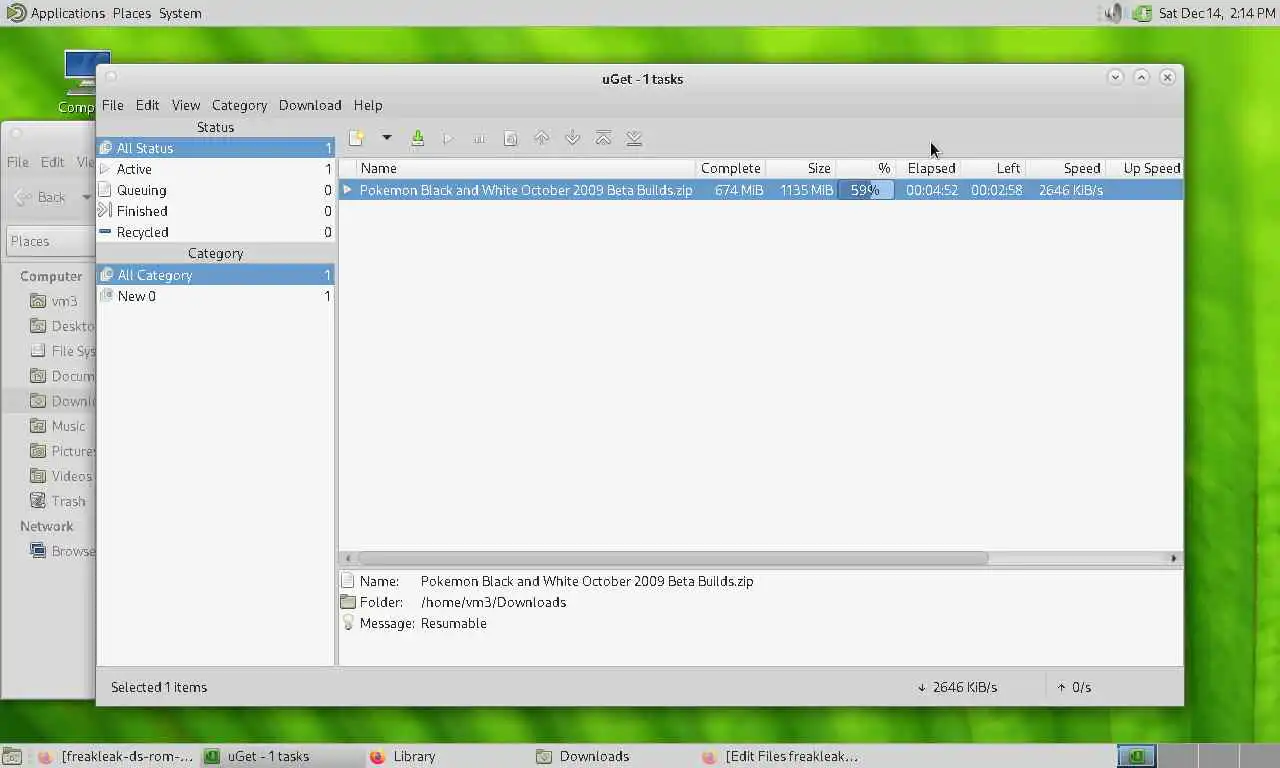Screen dimensions: 1280x768
Task: Select the Active status filter
Action: pos(215,169)
